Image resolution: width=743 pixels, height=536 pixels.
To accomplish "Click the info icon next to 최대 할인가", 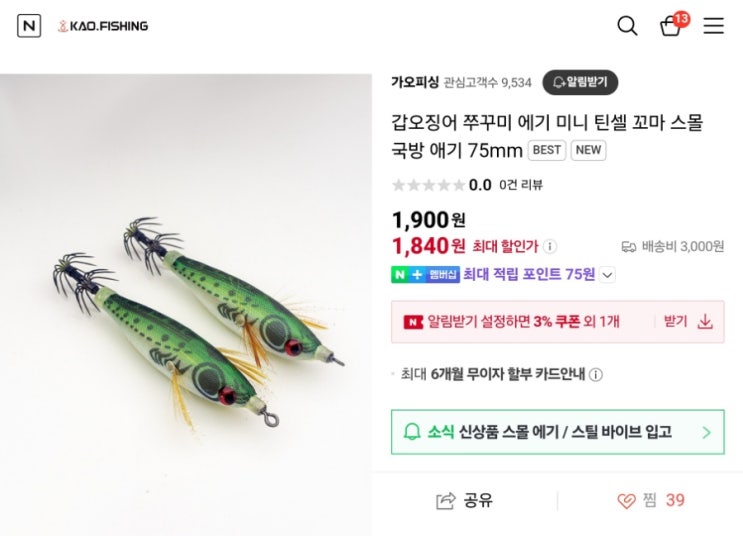I will [550, 246].
